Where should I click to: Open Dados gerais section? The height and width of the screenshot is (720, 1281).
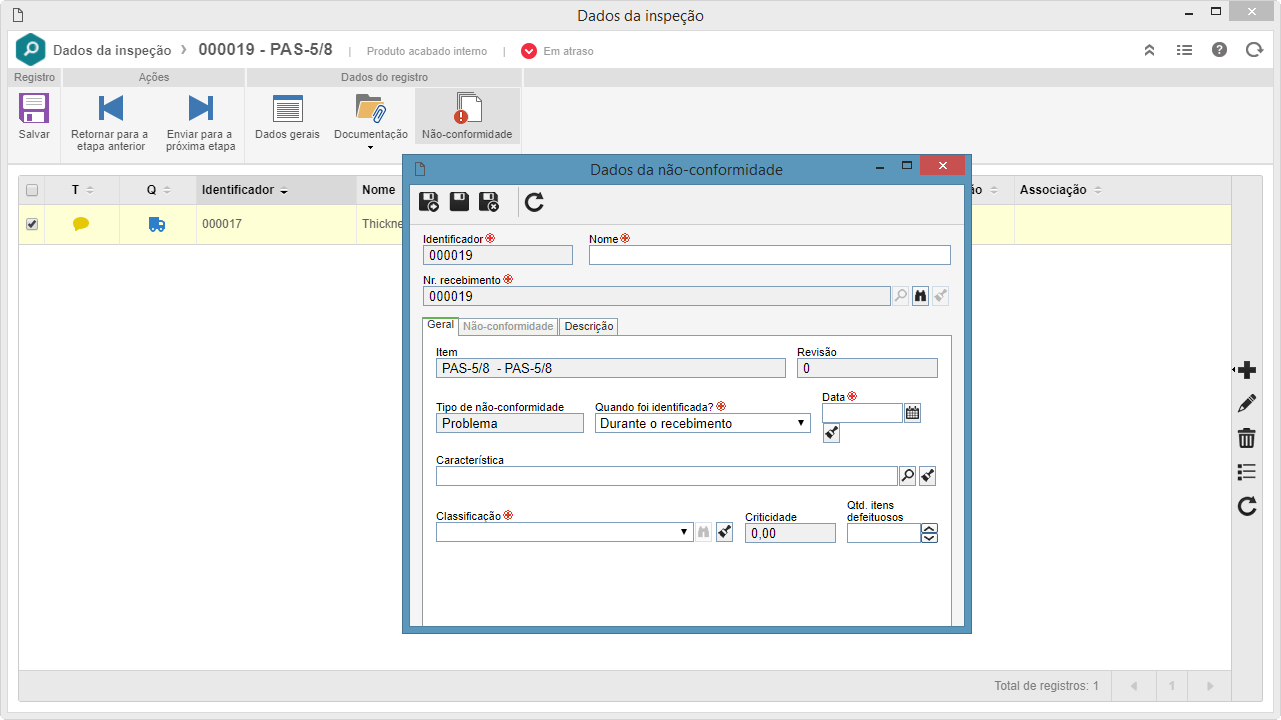pyautogui.click(x=287, y=117)
